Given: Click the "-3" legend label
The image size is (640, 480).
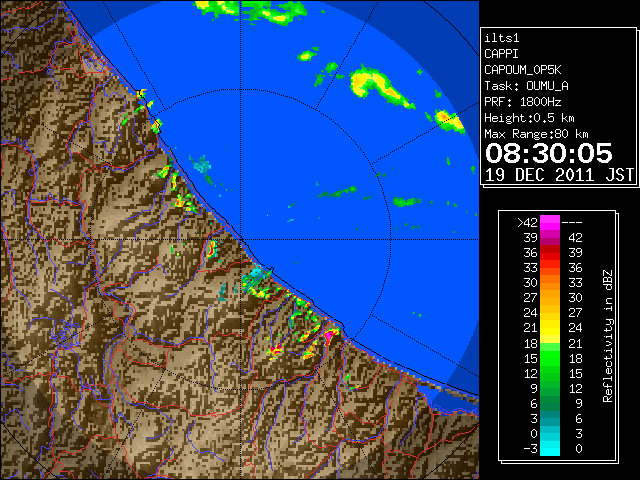Looking at the screenshot, I should (x=530, y=449).
